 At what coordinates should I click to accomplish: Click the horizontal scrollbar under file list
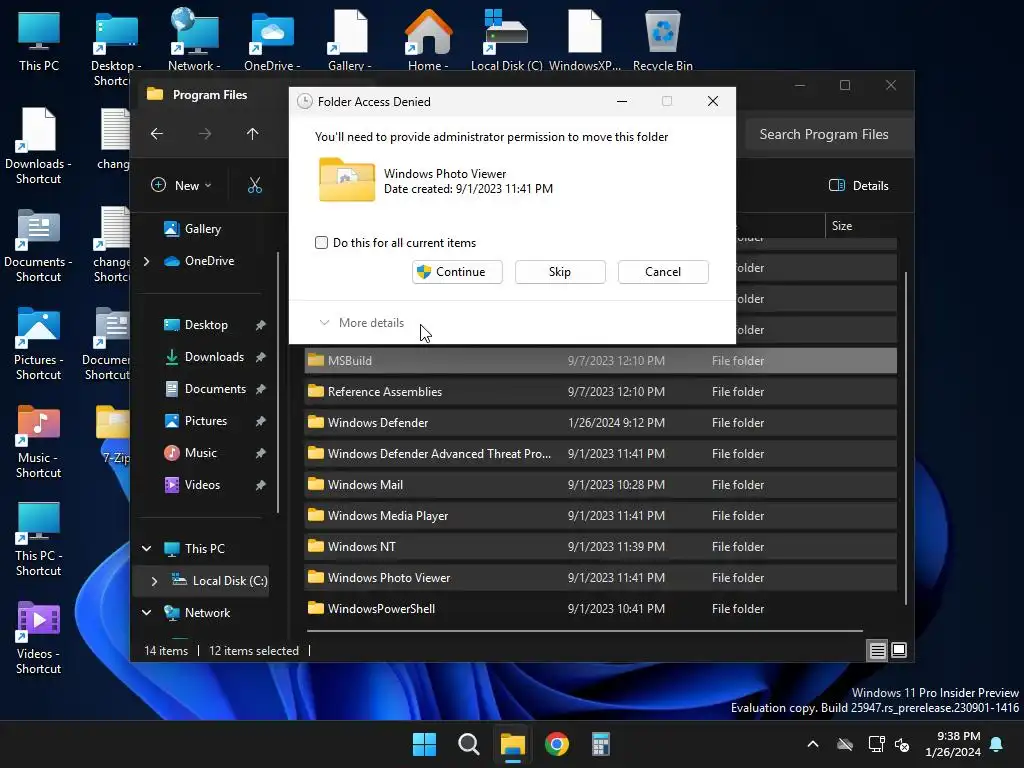click(x=584, y=631)
